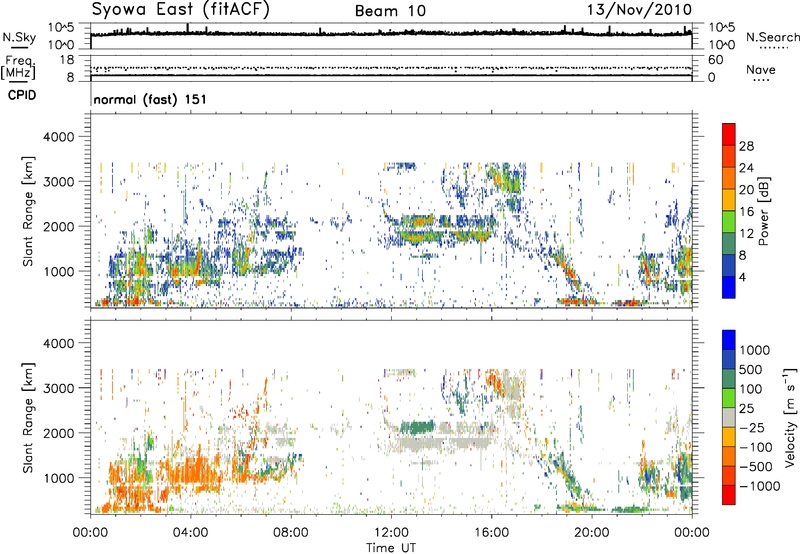Image resolution: width=800 pixels, height=554 pixels.
Task: Click the 'Freq. [MHz]' axis label
Action: [19, 68]
